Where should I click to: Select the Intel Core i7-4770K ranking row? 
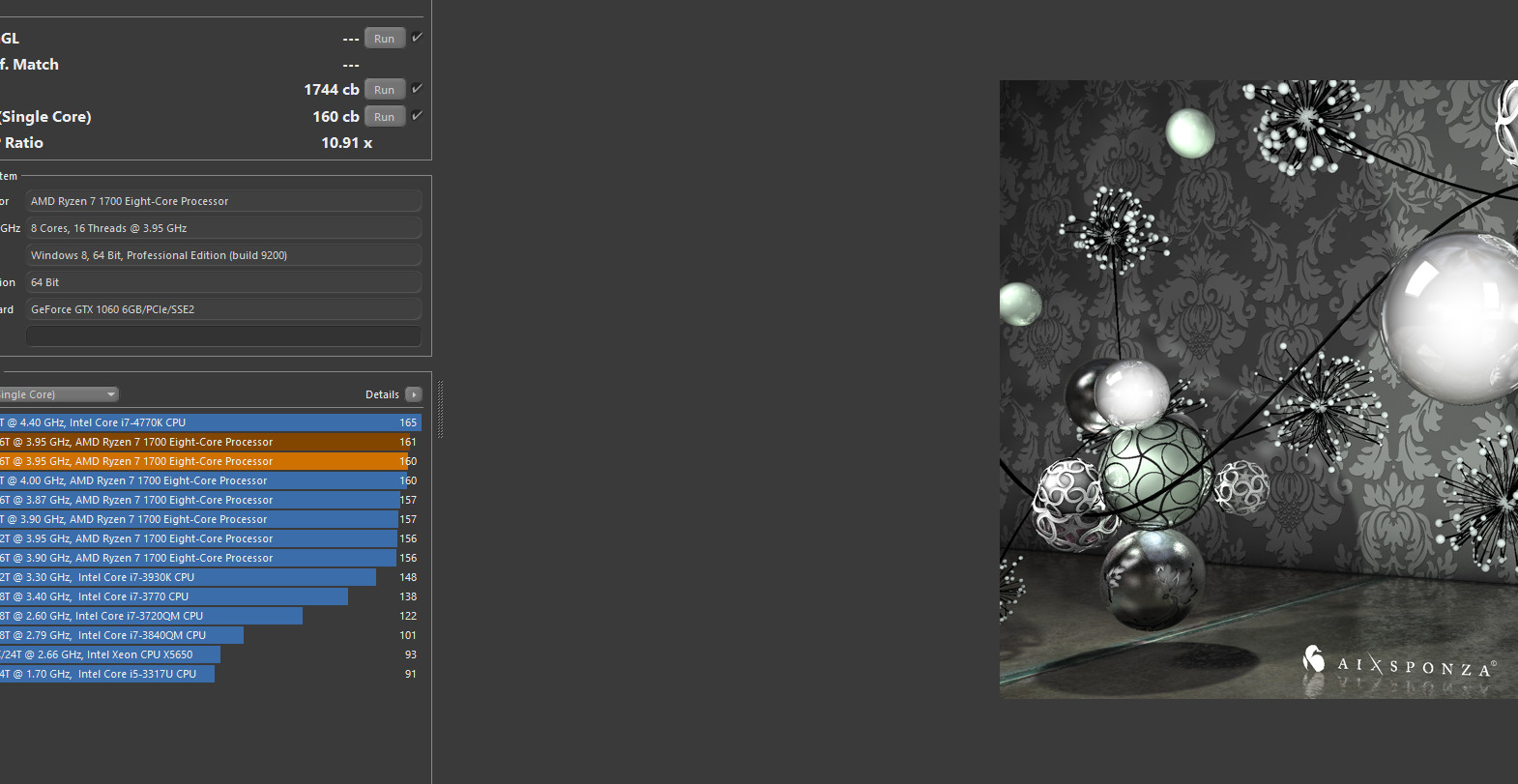[x=211, y=422]
